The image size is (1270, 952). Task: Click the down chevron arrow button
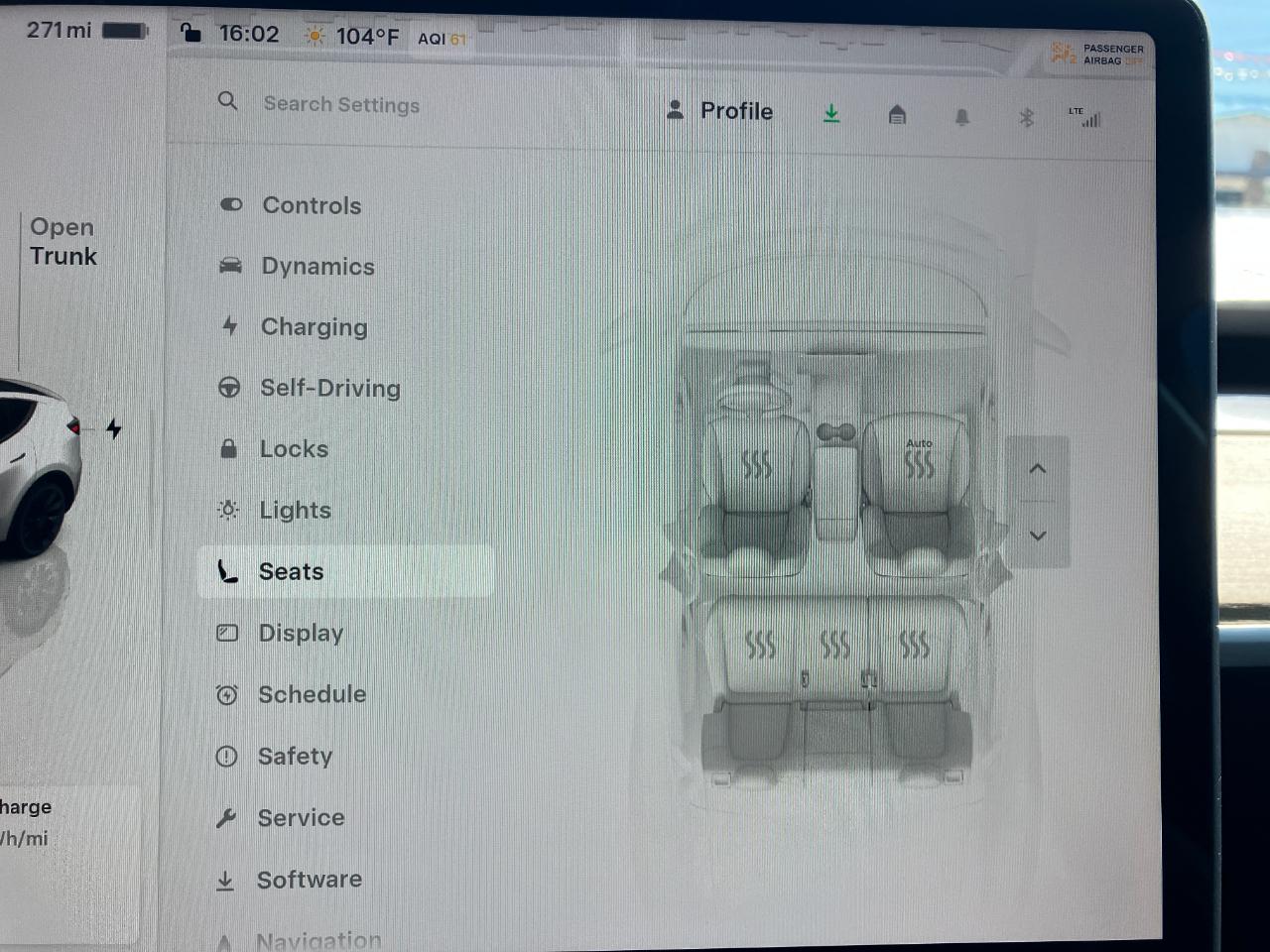point(1038,535)
